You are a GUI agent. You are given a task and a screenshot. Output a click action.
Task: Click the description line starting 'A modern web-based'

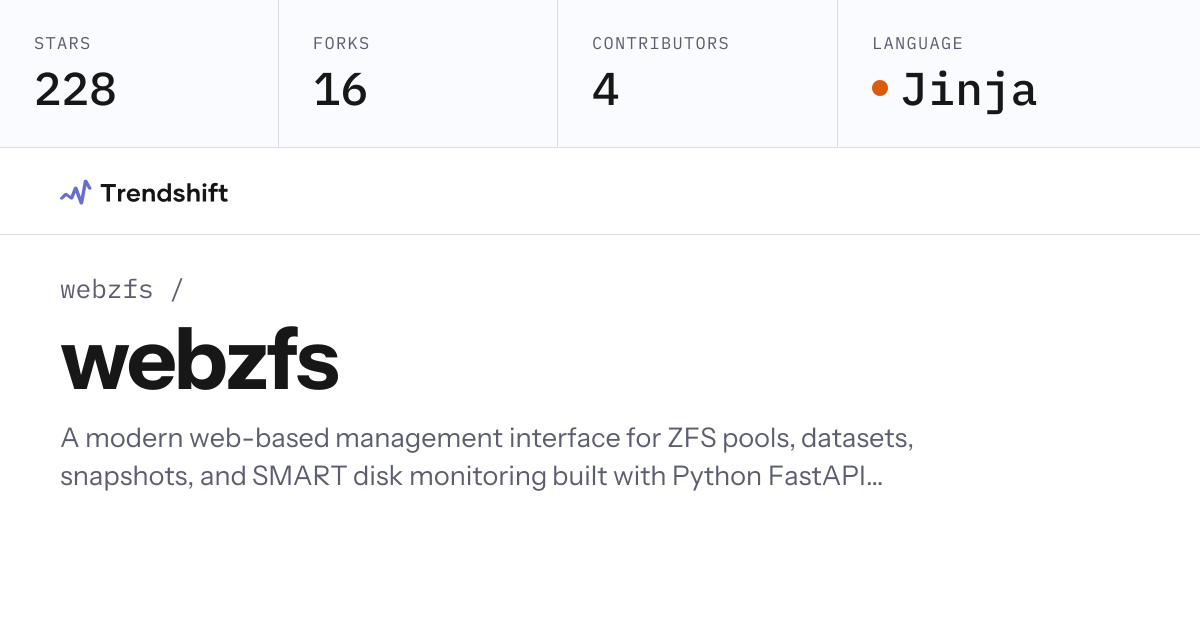click(x=487, y=438)
